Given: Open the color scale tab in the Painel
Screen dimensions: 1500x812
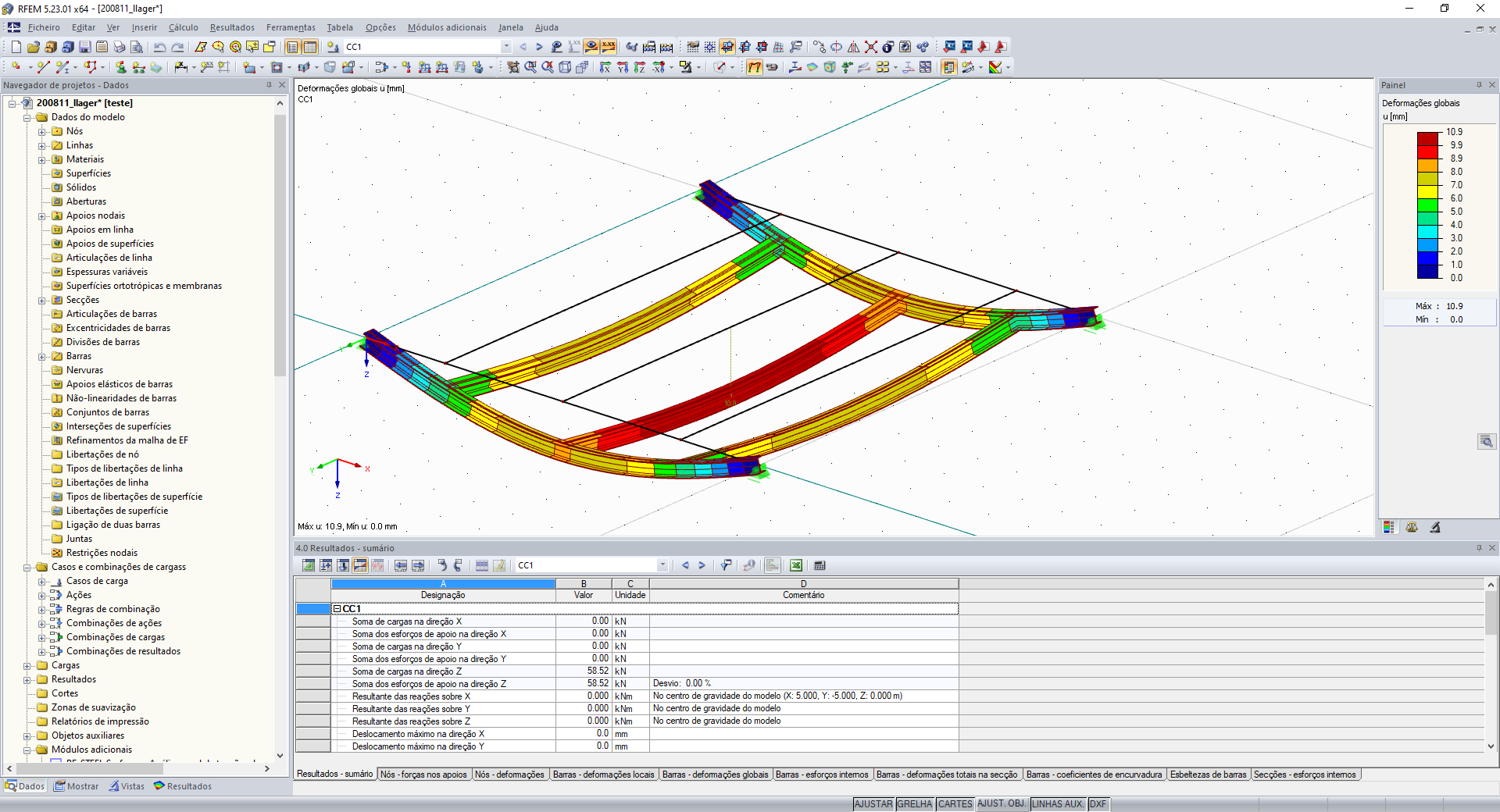Looking at the screenshot, I should (1388, 527).
